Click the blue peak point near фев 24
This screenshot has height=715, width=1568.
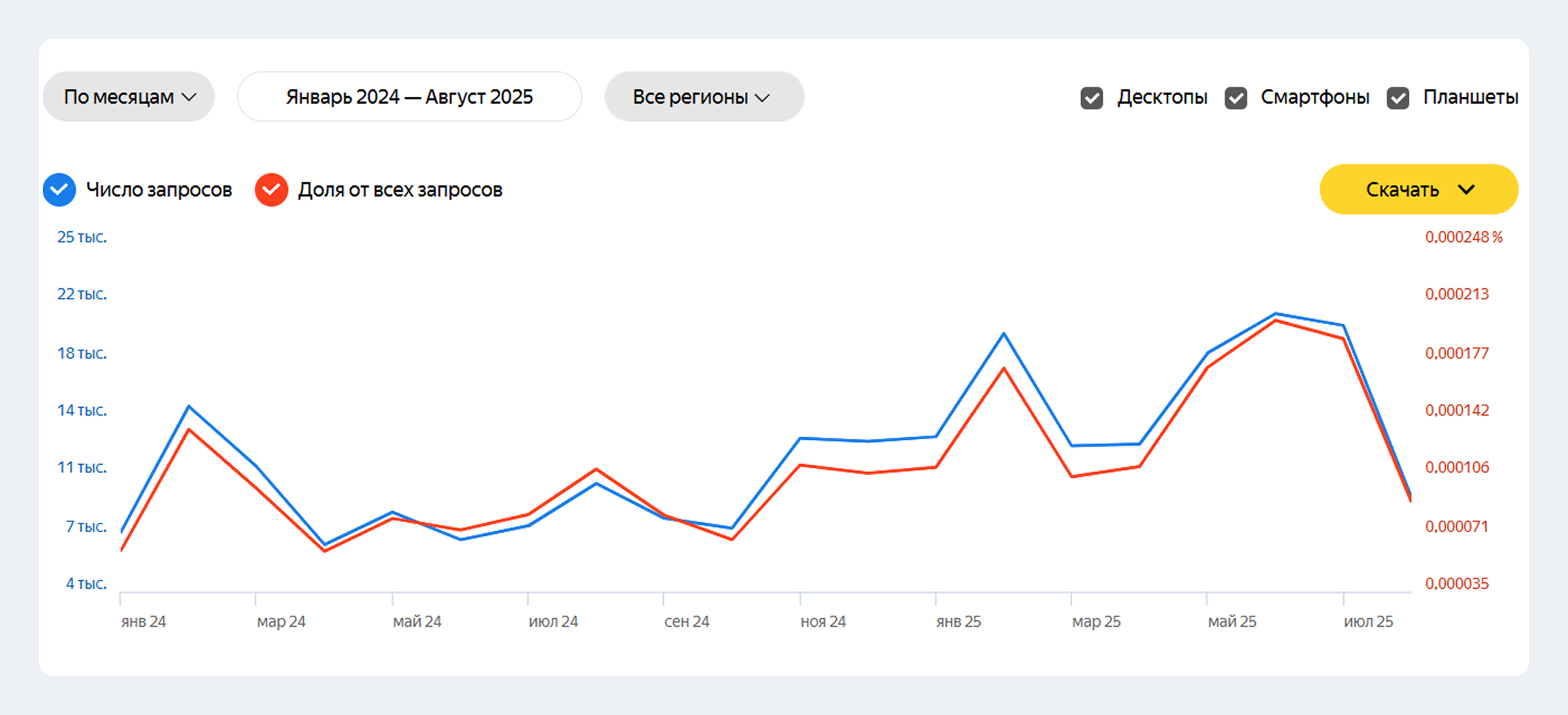point(189,407)
